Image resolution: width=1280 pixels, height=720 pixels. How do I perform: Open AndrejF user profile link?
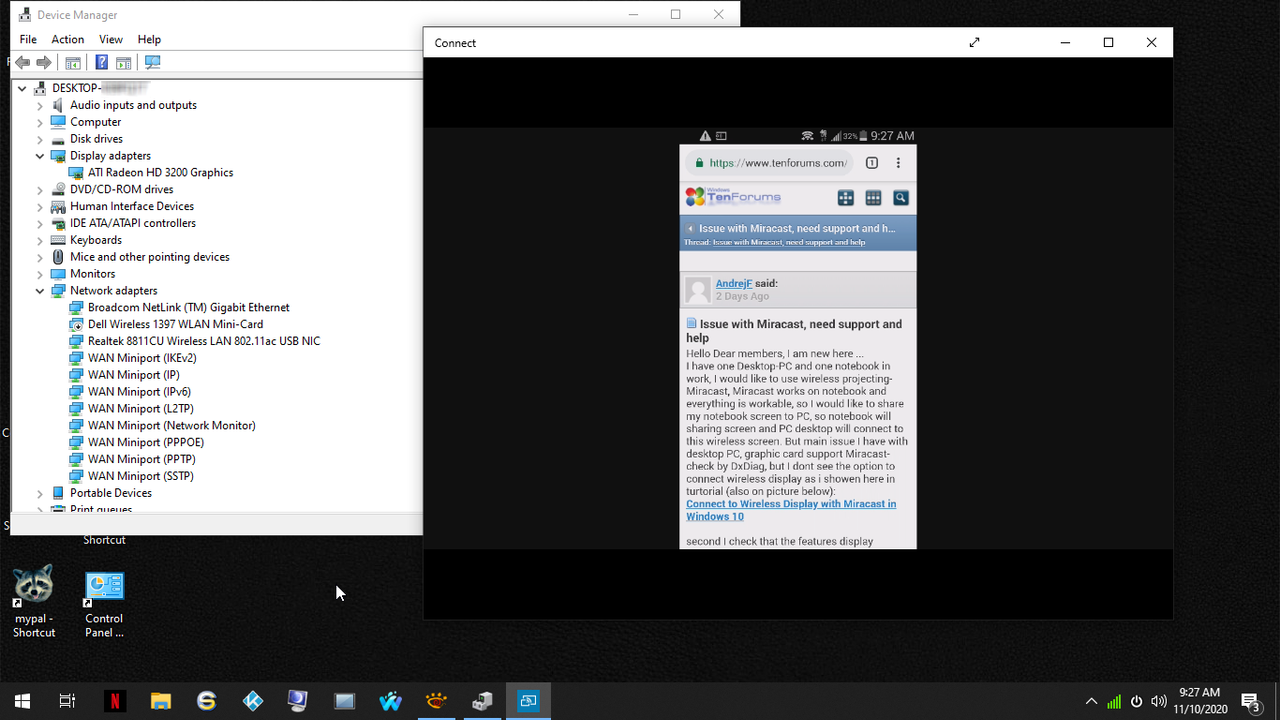click(733, 284)
